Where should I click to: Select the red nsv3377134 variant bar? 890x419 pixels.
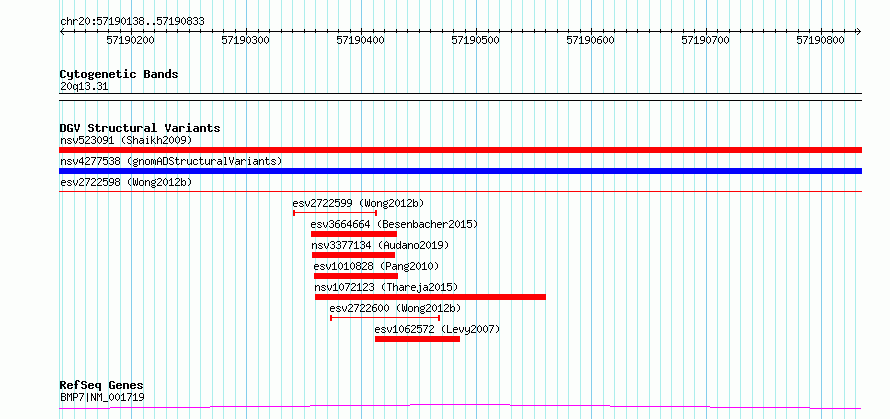pyautogui.click(x=353, y=255)
